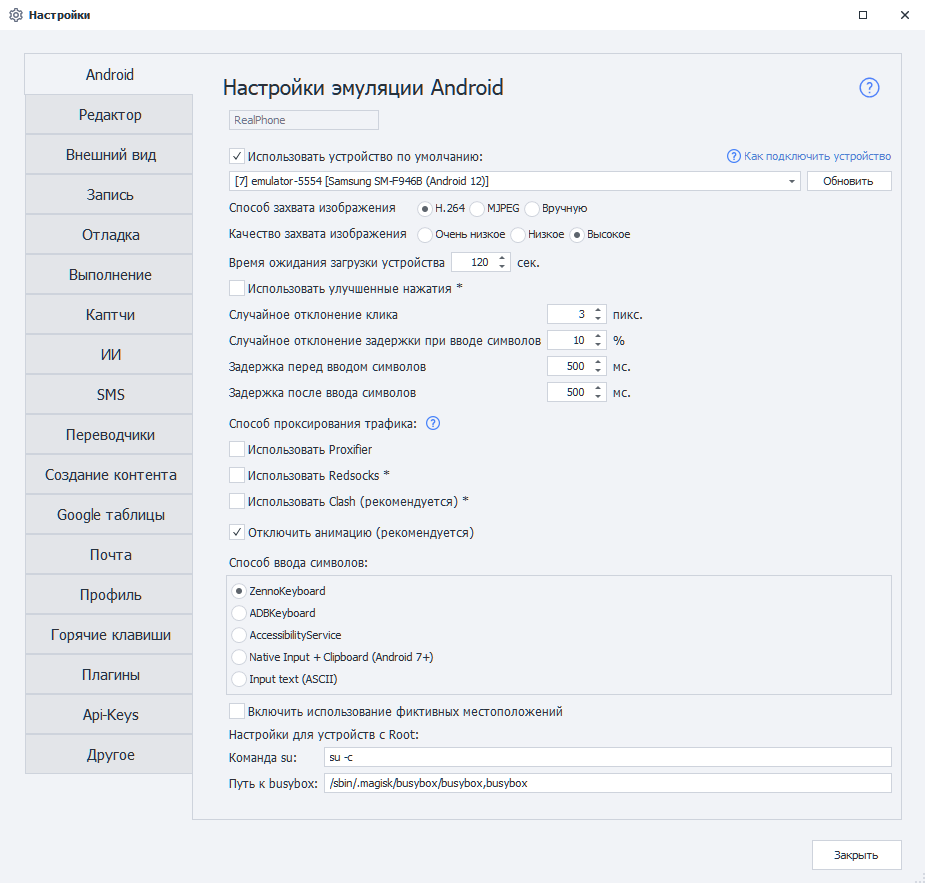This screenshot has width=925, height=883.
Task: Open the "Внешний вид" settings tab
Action: coord(109,155)
